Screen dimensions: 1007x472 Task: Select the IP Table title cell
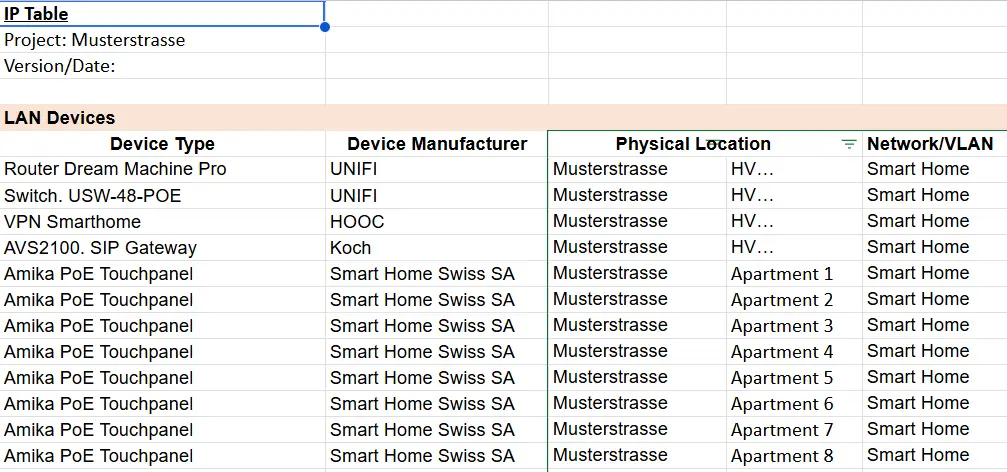click(x=162, y=13)
